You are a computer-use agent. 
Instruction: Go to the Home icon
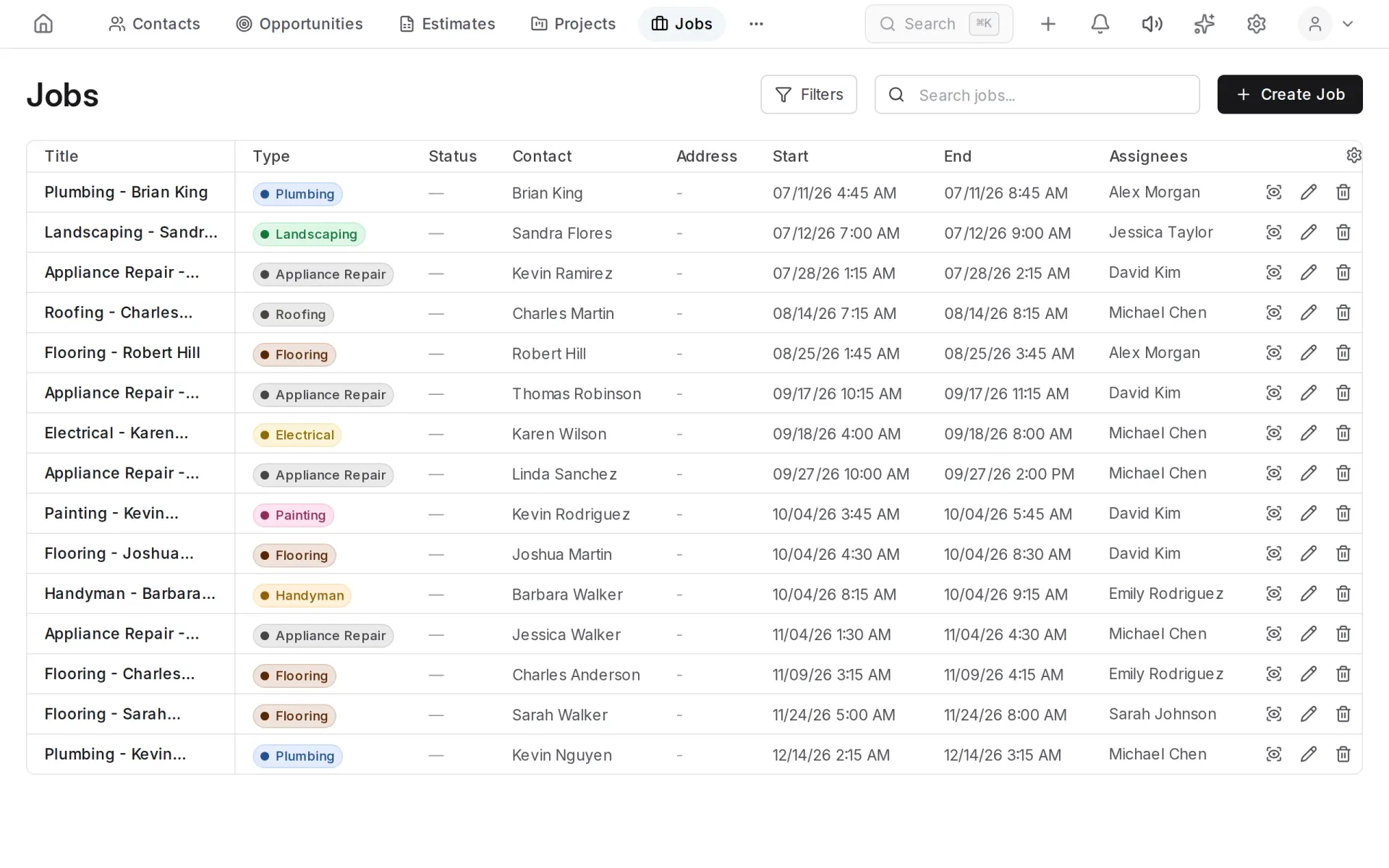click(43, 24)
